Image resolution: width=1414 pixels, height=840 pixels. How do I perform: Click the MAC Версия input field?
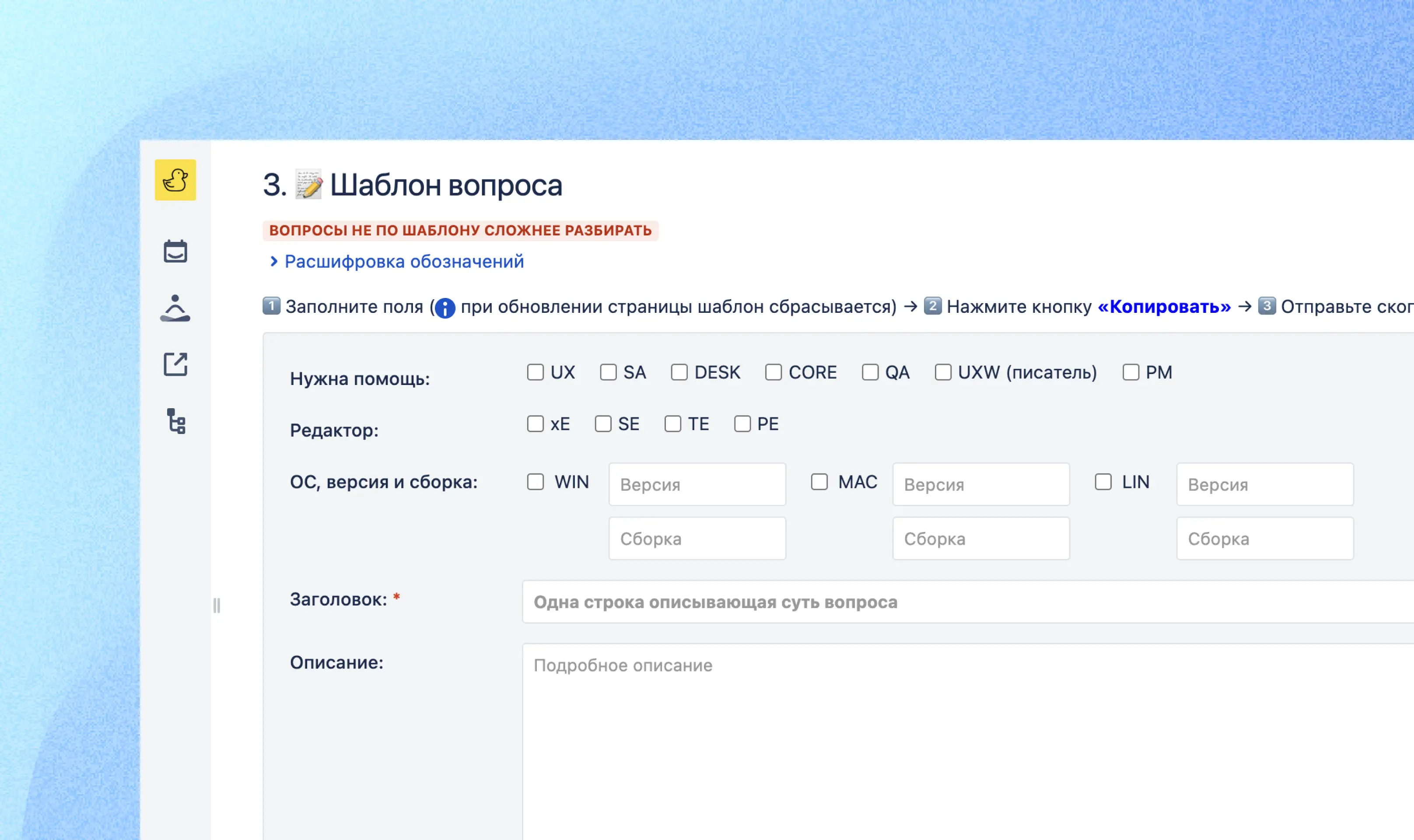pos(982,484)
